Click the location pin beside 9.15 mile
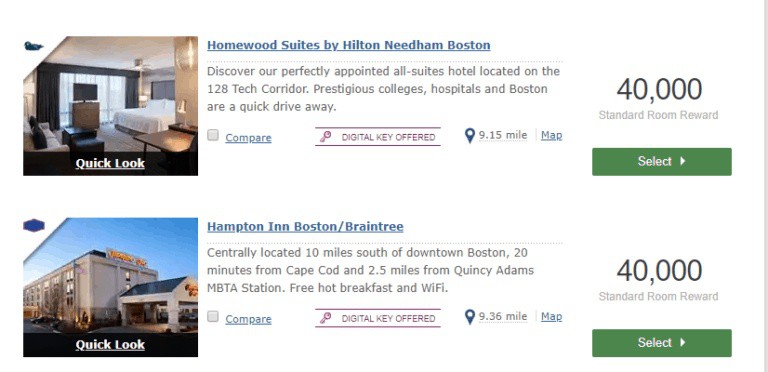768x372 pixels. [x=470, y=136]
